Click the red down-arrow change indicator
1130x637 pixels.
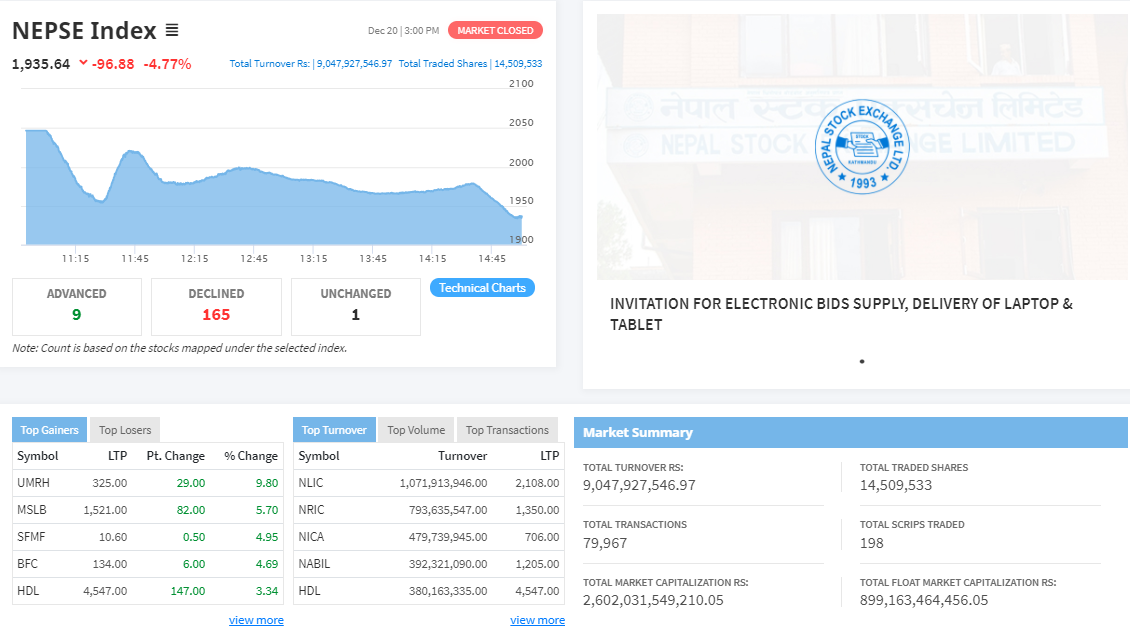click(x=84, y=63)
